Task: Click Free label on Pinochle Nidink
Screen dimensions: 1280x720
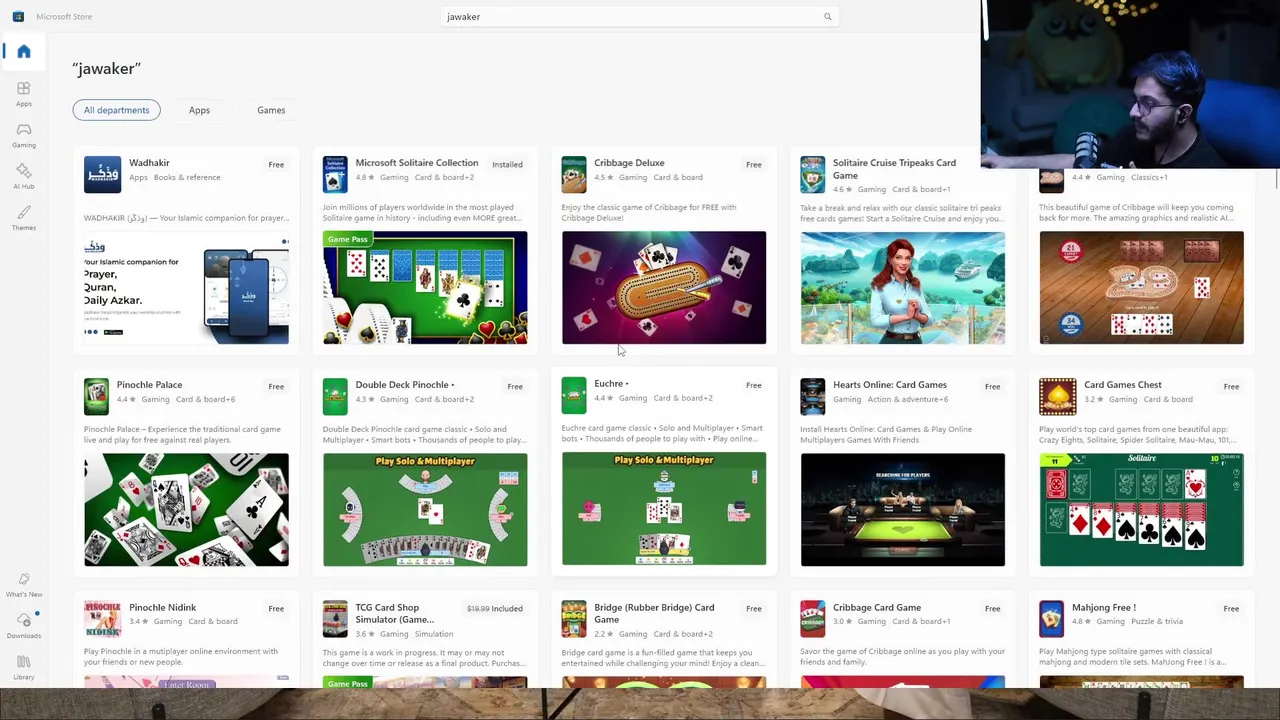Action: pos(276,608)
